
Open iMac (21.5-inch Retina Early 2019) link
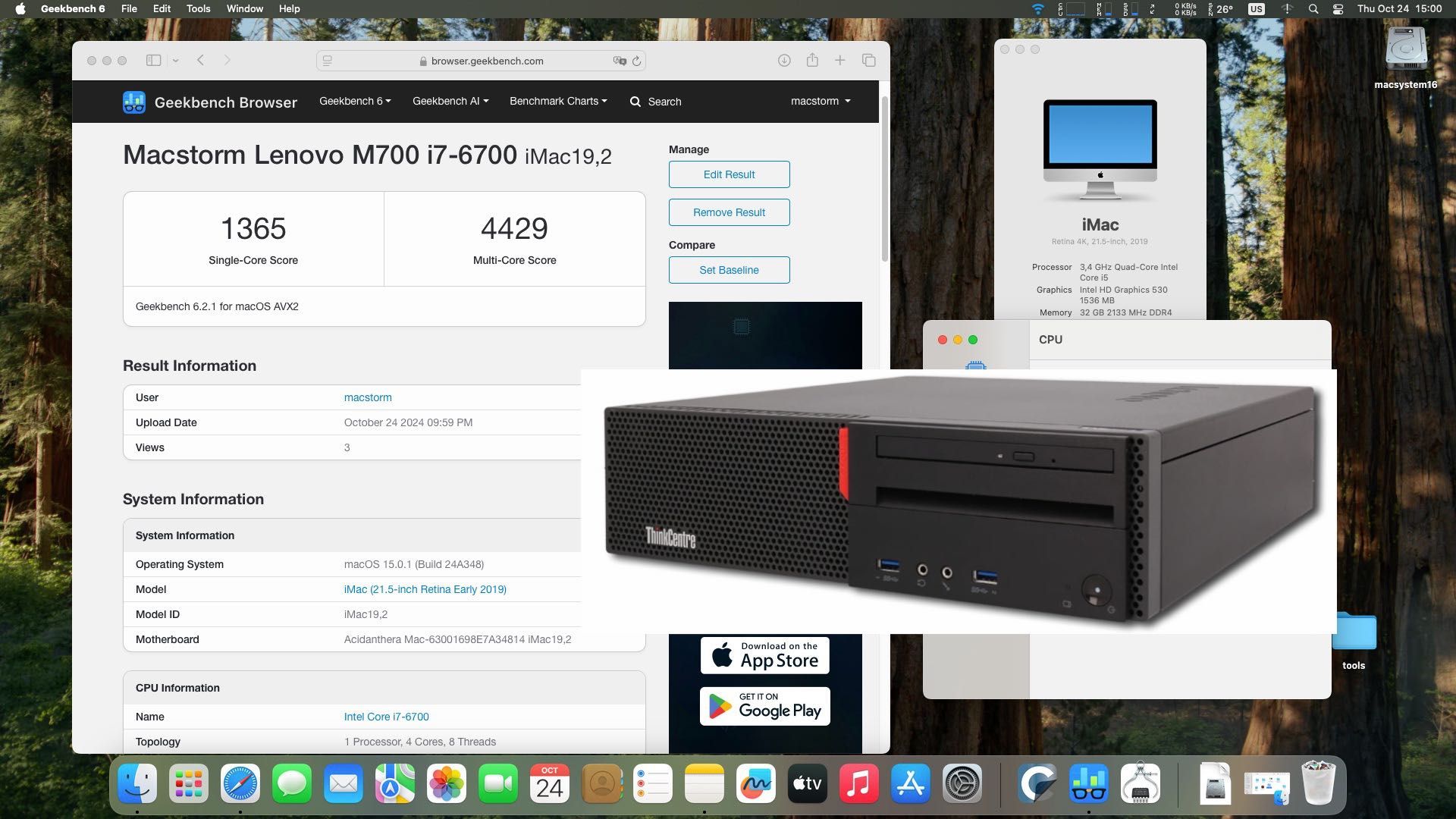[x=425, y=589]
